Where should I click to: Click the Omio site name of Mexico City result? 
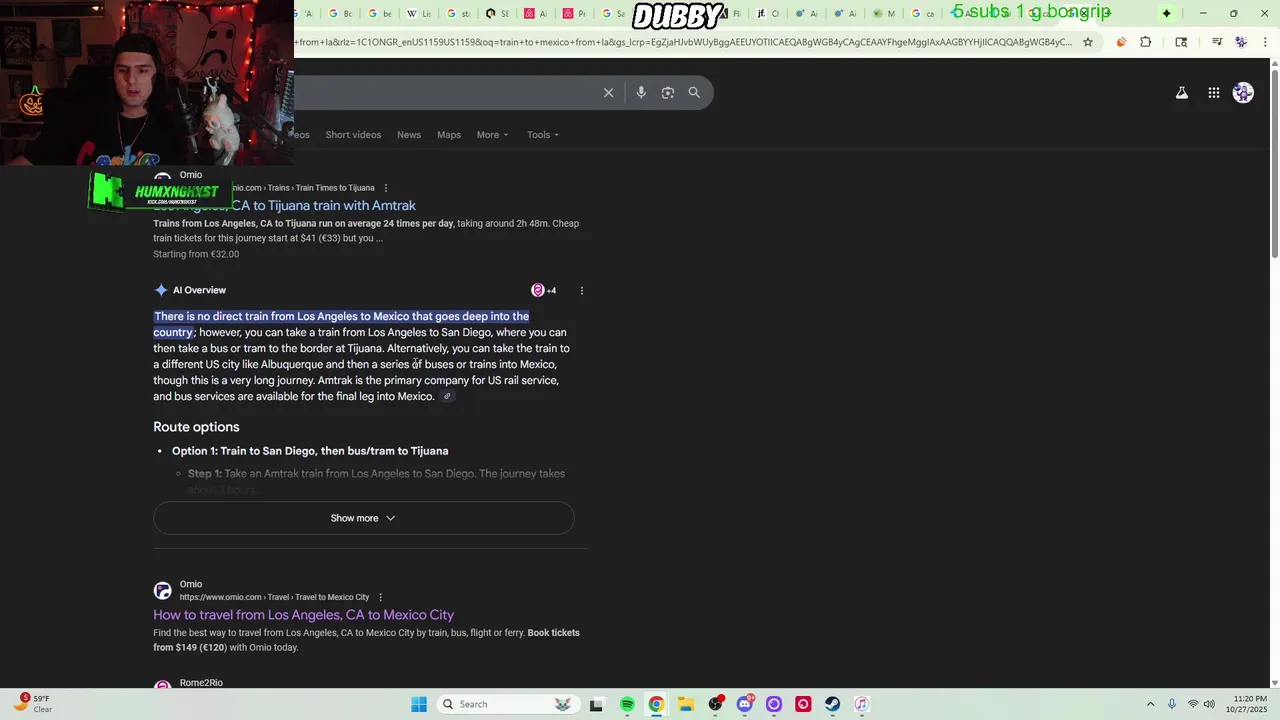(191, 584)
